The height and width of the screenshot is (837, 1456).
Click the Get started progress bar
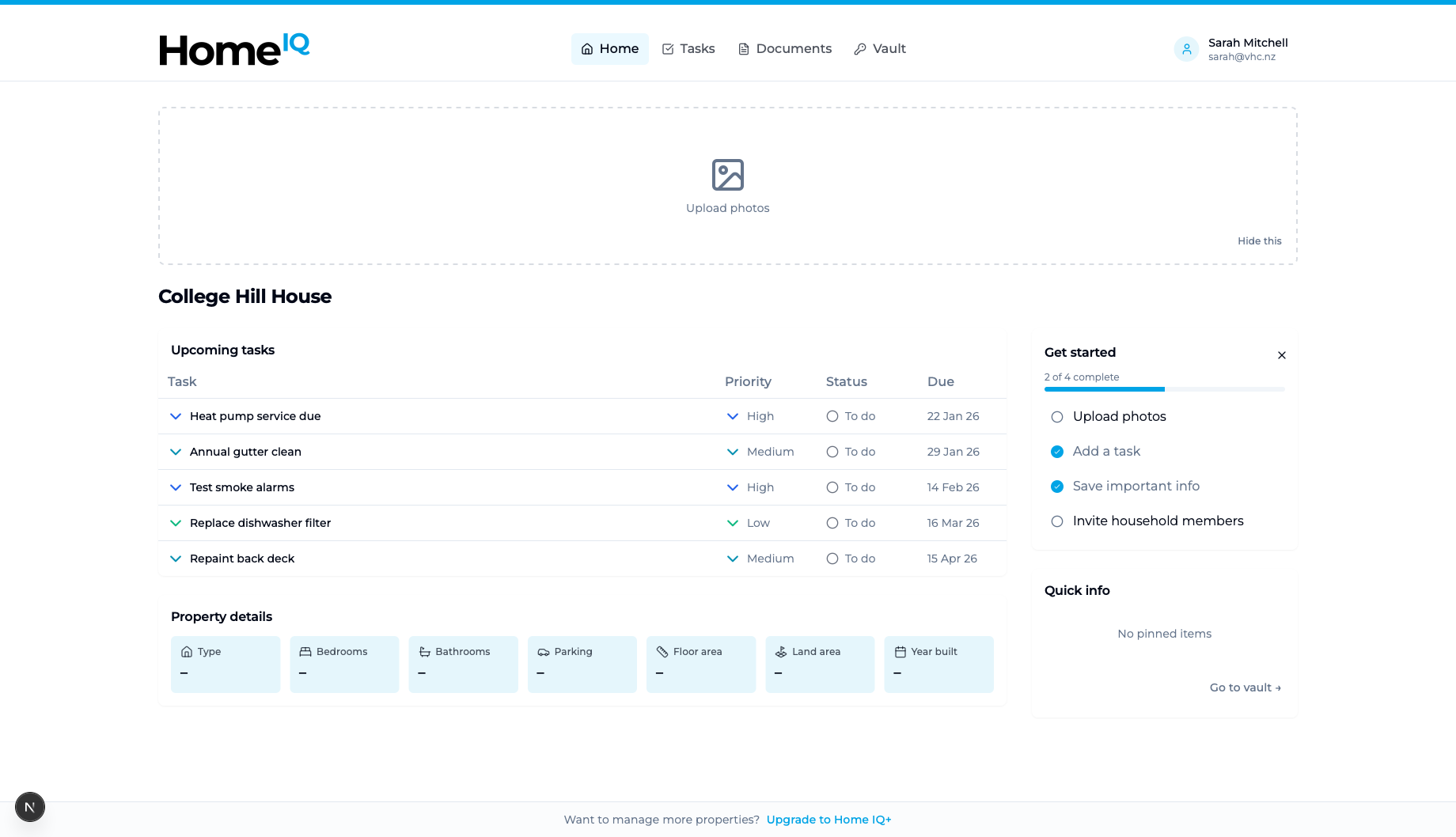coord(1164,389)
